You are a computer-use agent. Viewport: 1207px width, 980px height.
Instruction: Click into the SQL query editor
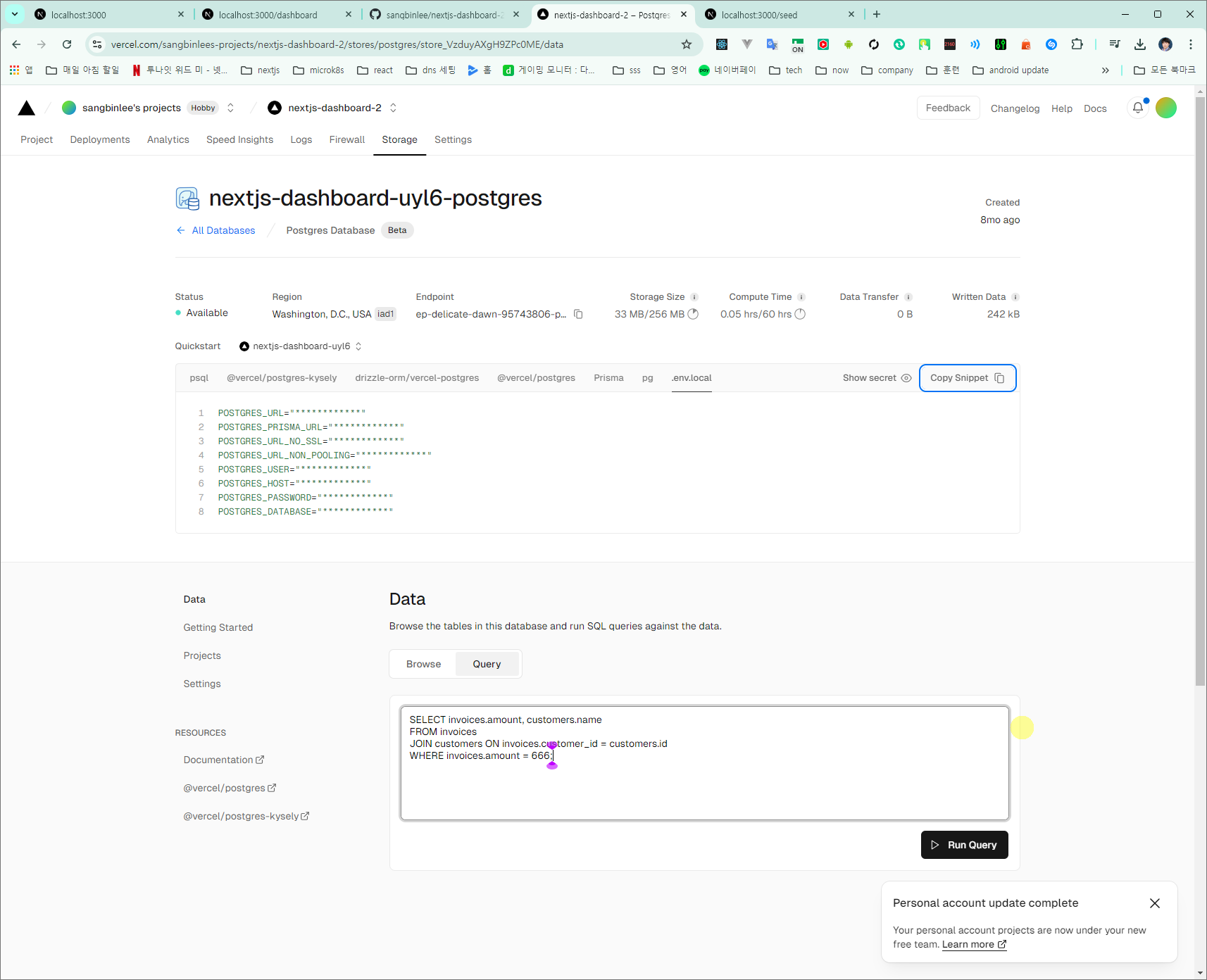click(x=705, y=763)
